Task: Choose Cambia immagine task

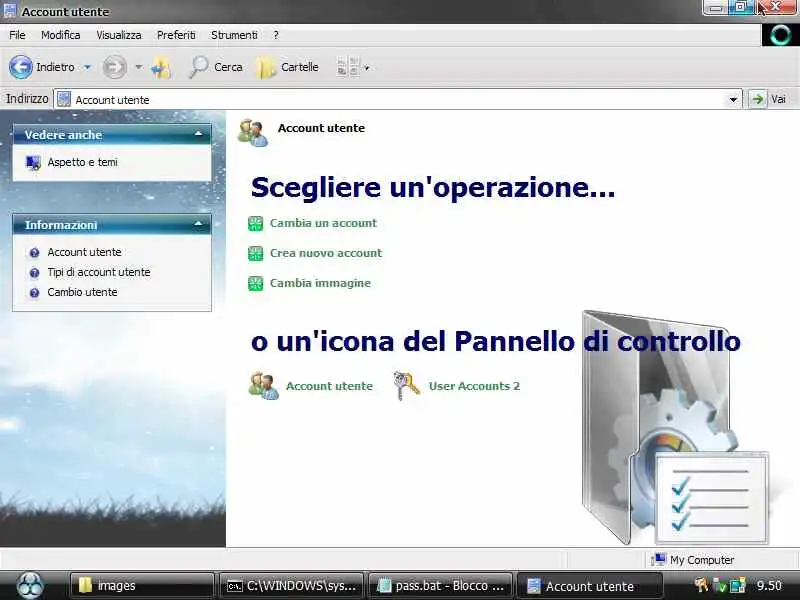Action: 320,283
